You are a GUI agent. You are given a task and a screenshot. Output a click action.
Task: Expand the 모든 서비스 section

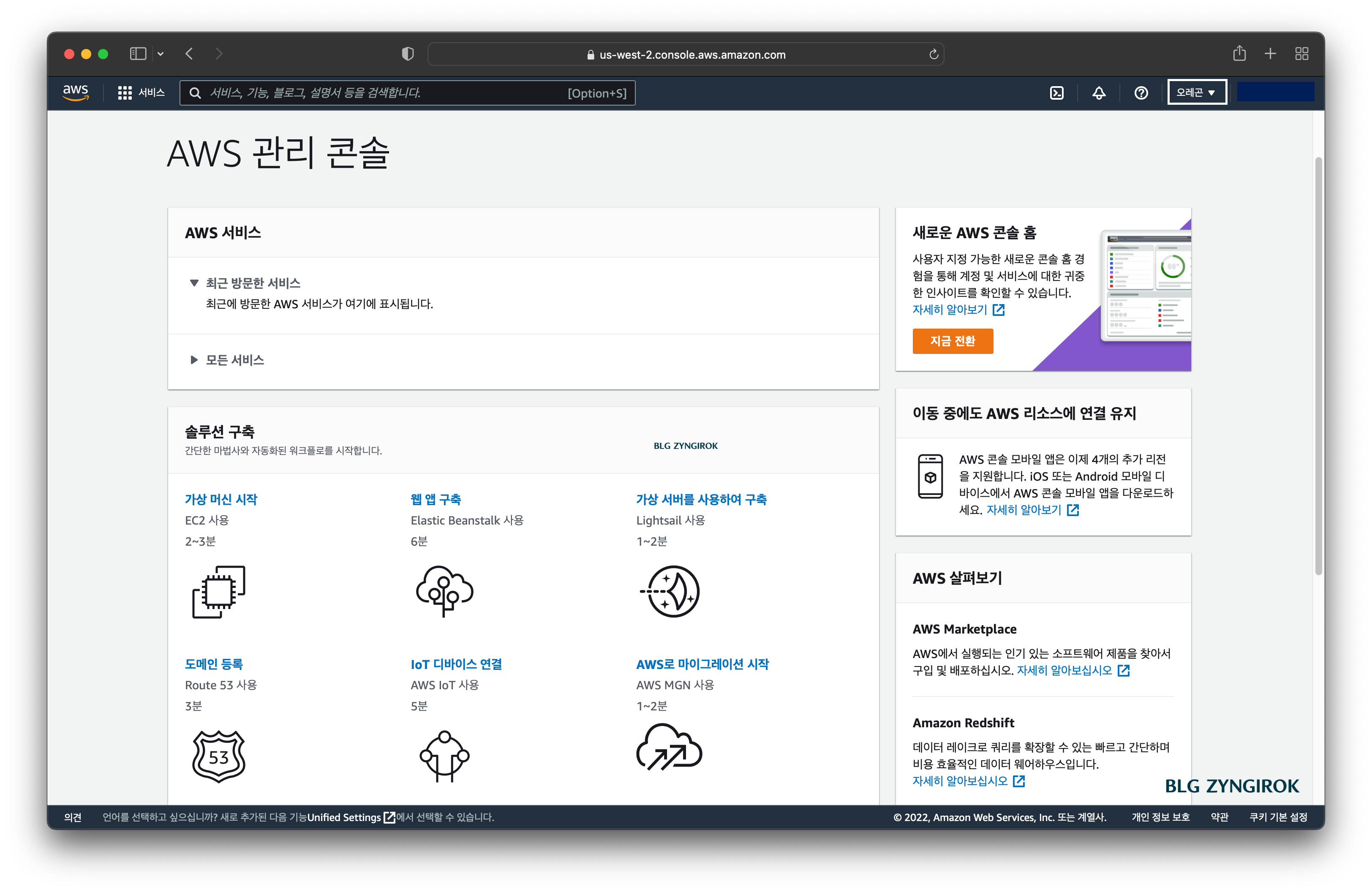pyautogui.click(x=234, y=359)
